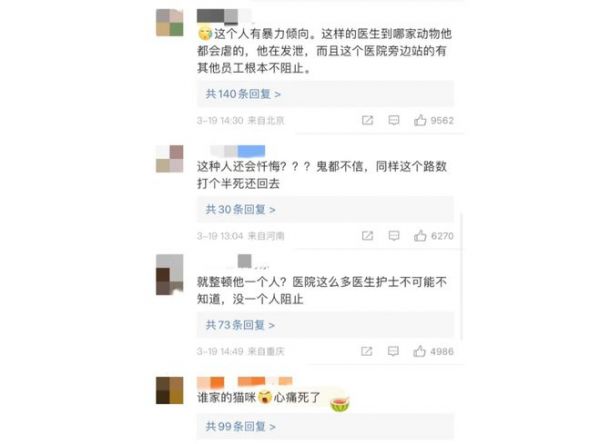Screen dimensions: 600x444
Task: Expand 共140条回复 replies
Action: 243,94
